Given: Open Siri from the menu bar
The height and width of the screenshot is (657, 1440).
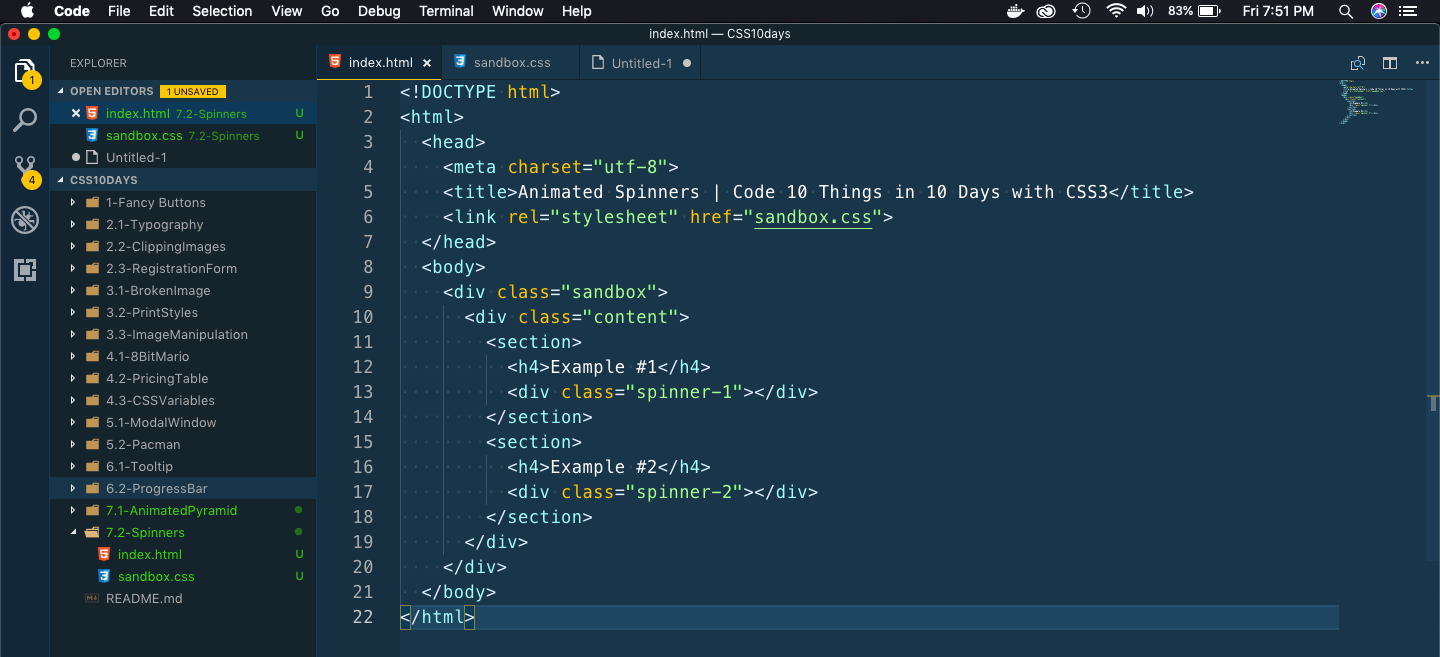Looking at the screenshot, I should pyautogui.click(x=1379, y=11).
